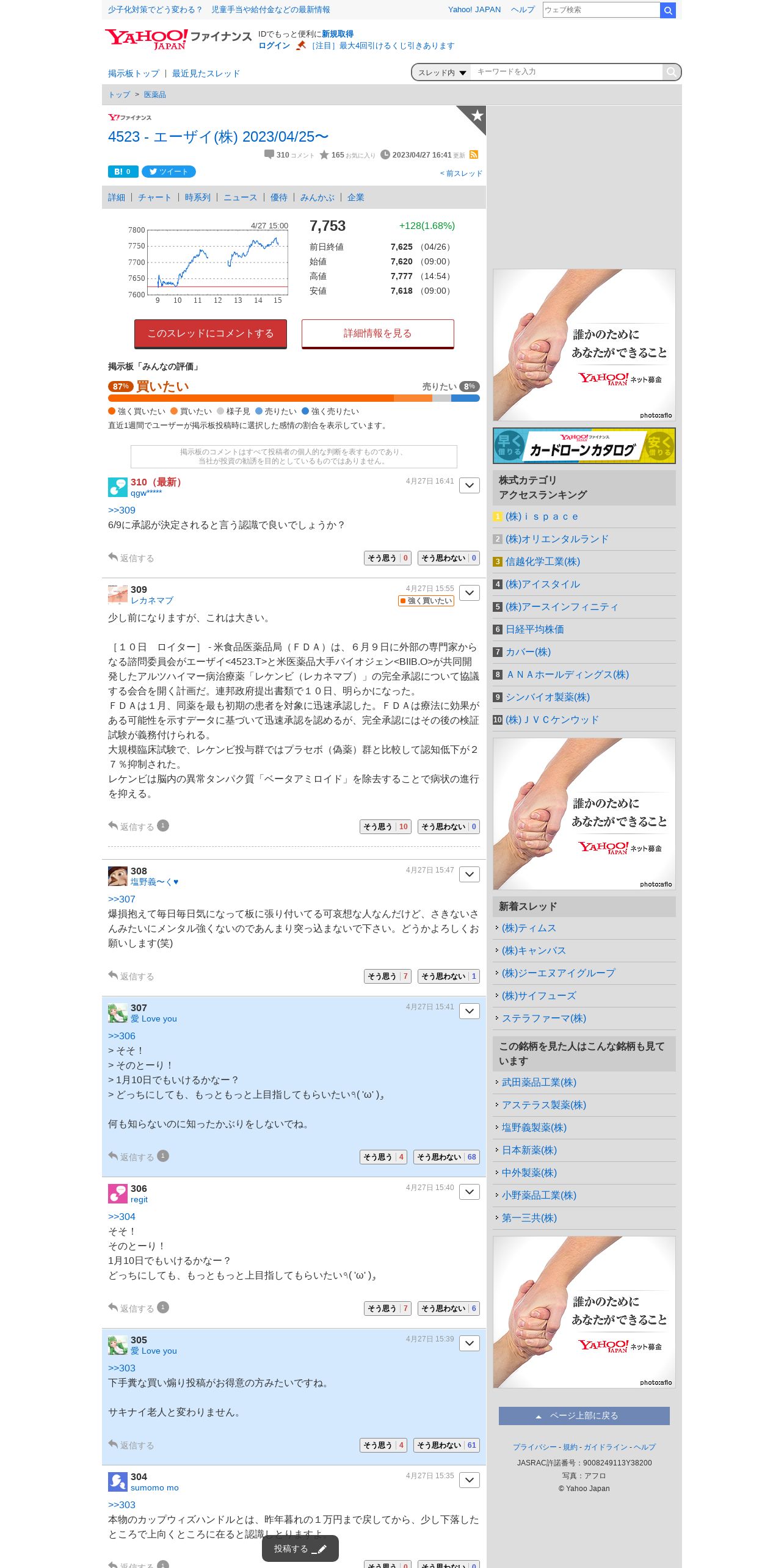
Task: Vote そう思う on post 310
Action: tap(388, 558)
